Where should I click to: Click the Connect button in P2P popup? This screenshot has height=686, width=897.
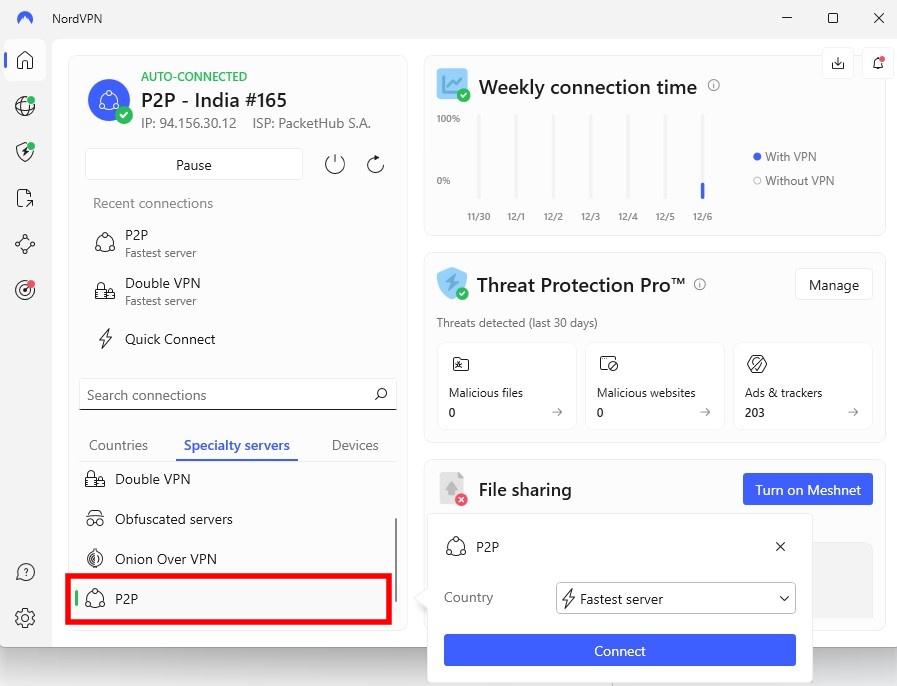pos(620,651)
